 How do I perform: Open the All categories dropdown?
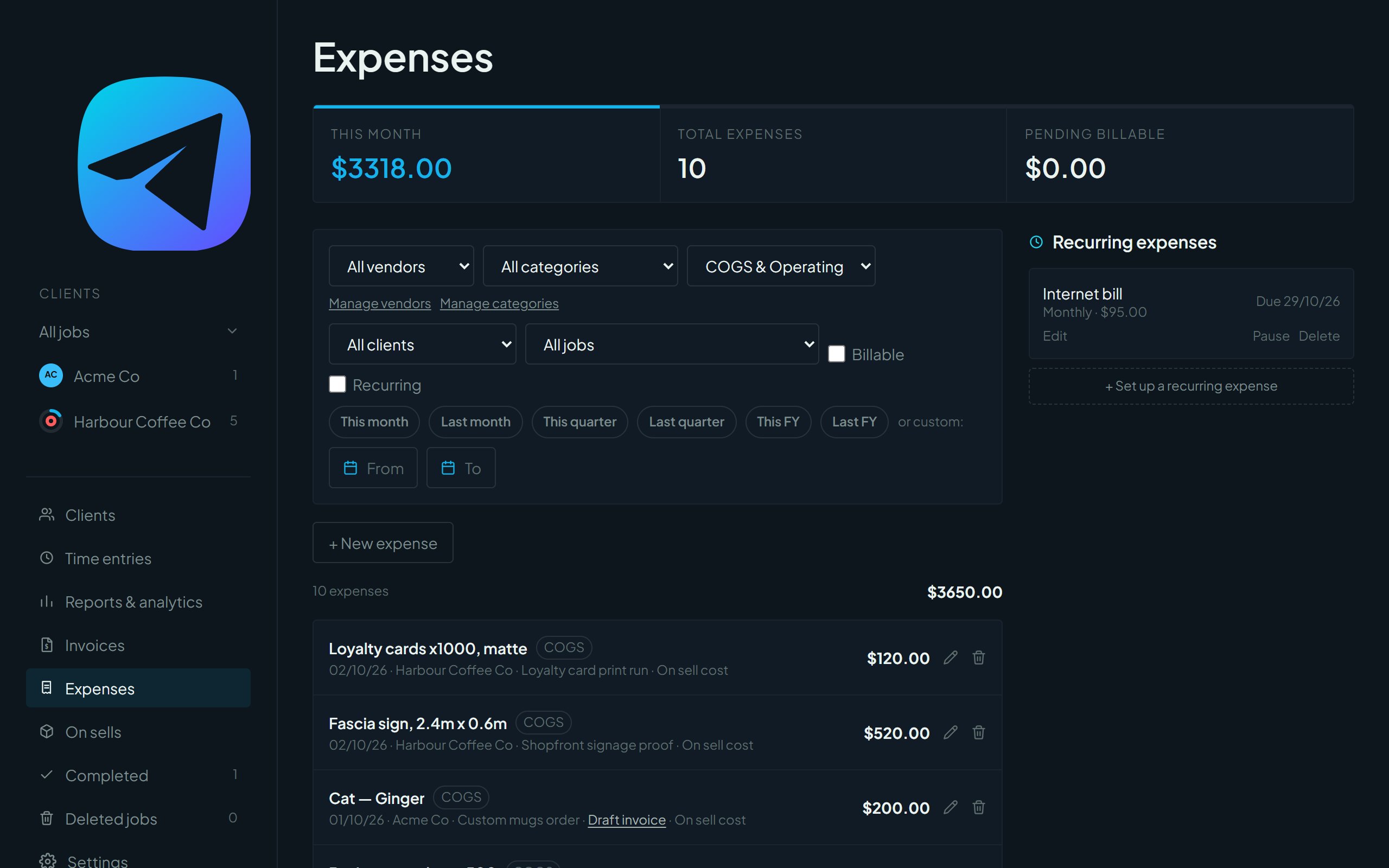click(x=580, y=266)
